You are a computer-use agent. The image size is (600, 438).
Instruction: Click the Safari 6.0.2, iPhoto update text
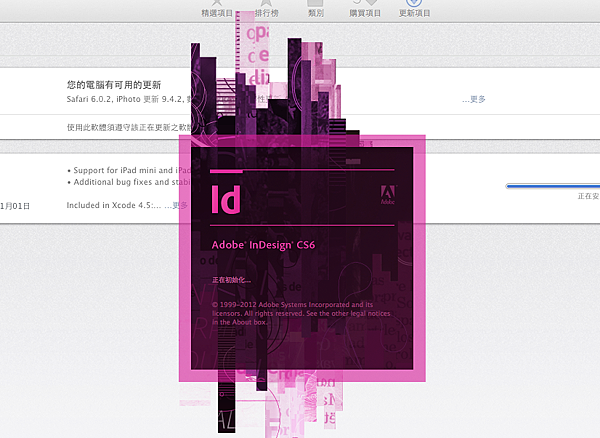pos(129,99)
